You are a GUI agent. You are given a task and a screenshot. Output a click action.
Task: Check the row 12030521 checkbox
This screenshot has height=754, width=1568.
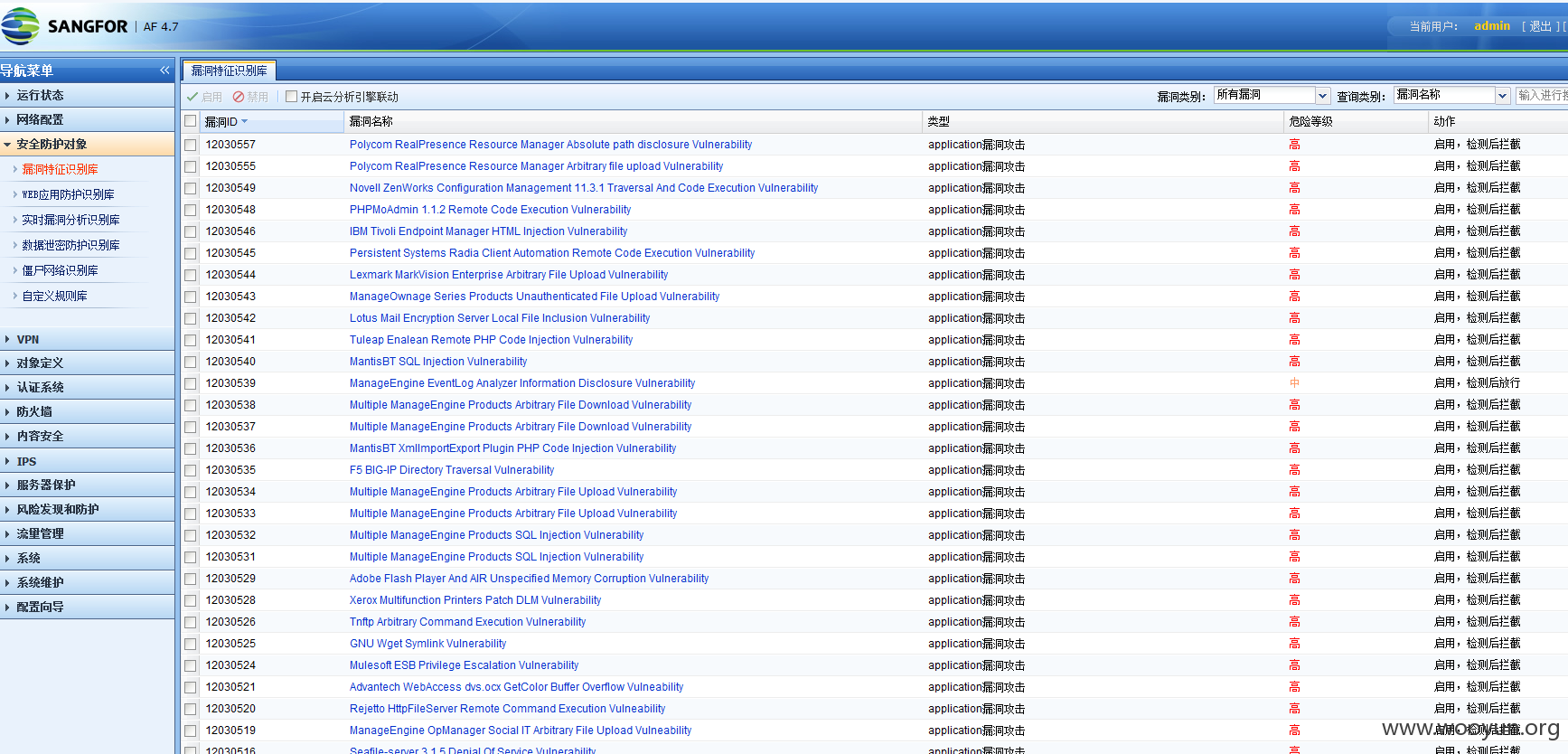click(190, 687)
